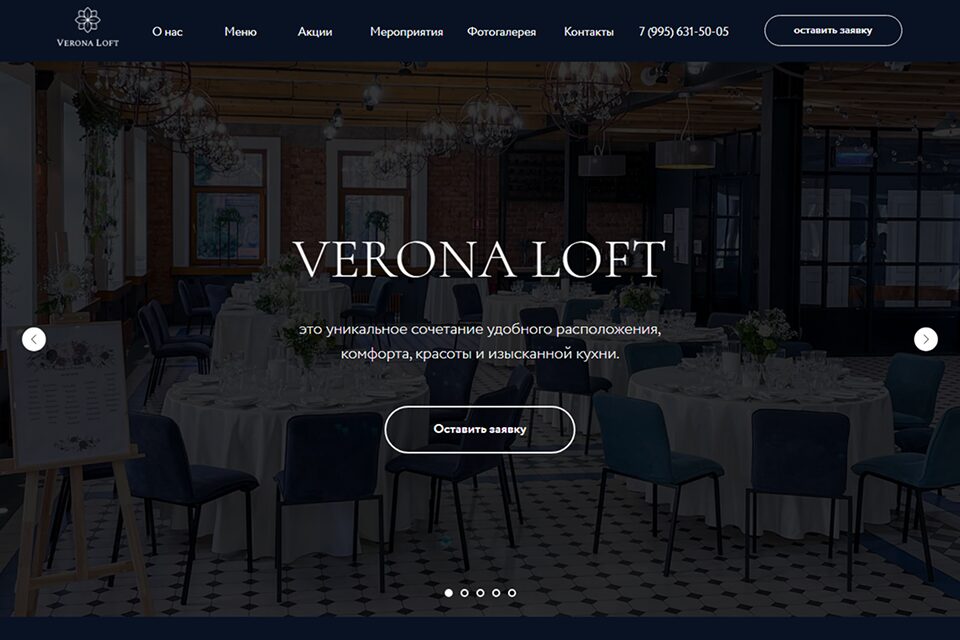Screen dimensions: 960x640
Task: Click the VERONA LOFT hero heading
Action: (x=479, y=259)
